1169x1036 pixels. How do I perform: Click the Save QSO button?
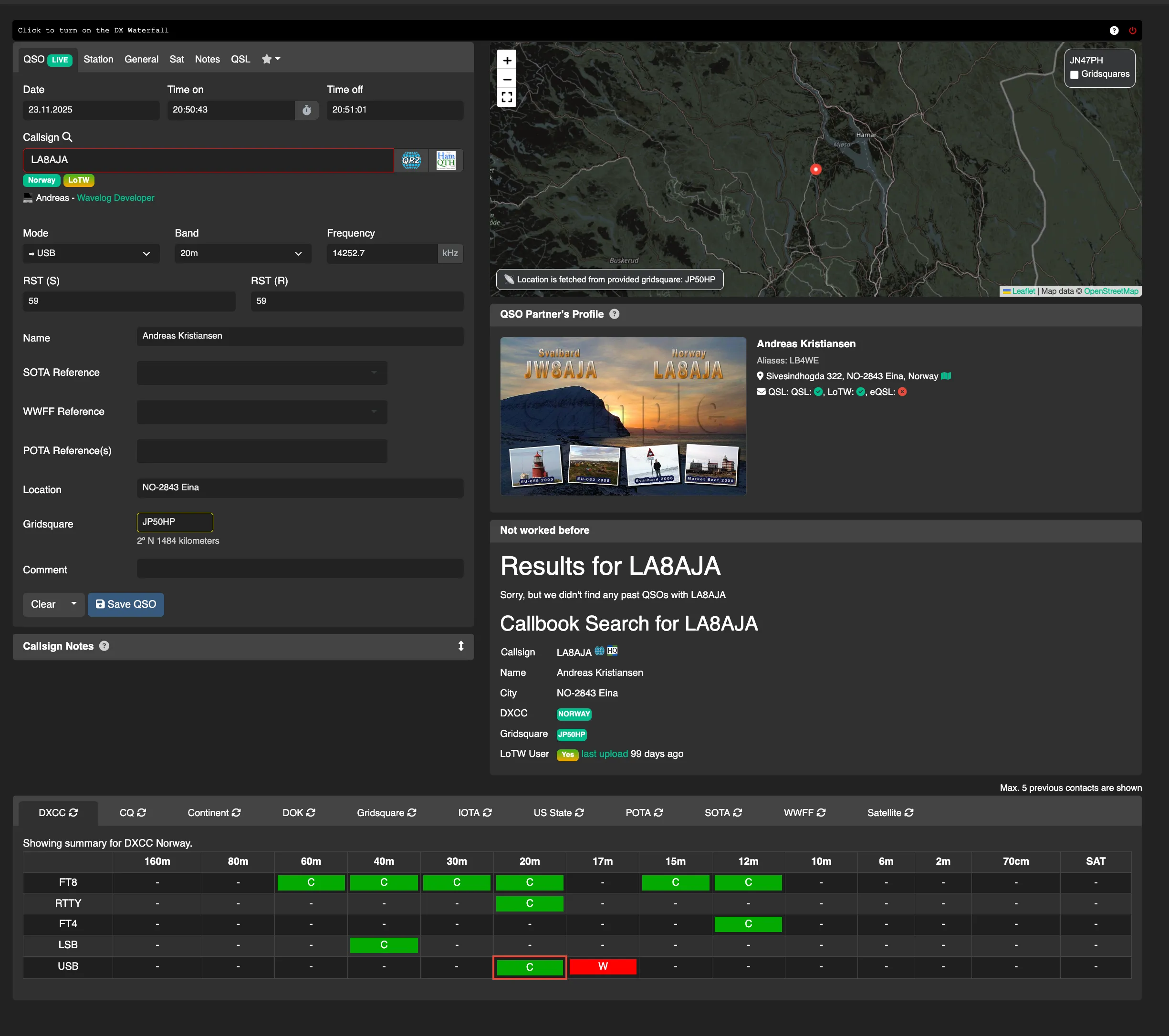coord(126,604)
